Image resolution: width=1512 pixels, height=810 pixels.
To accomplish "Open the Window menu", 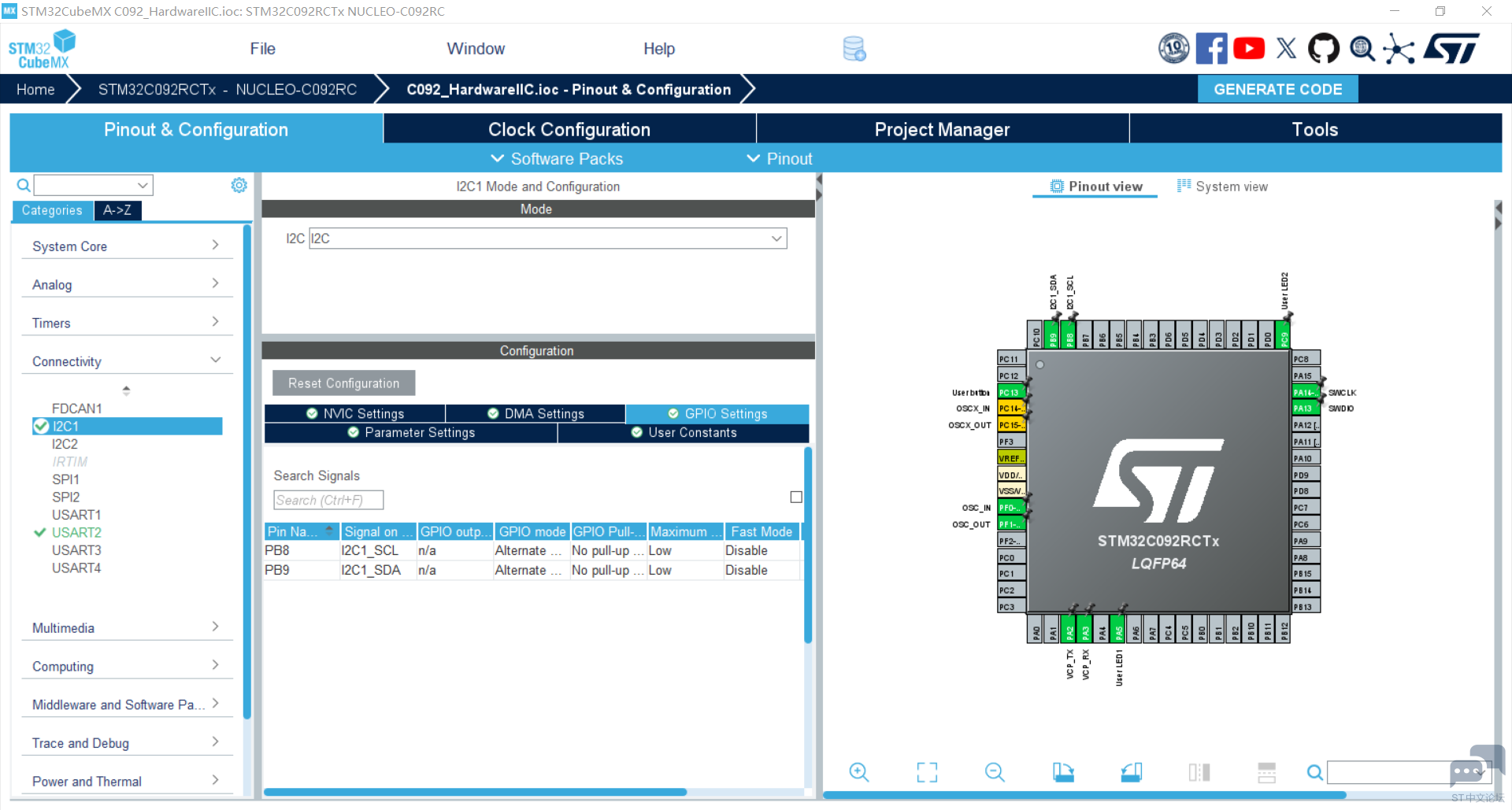I will (x=476, y=49).
